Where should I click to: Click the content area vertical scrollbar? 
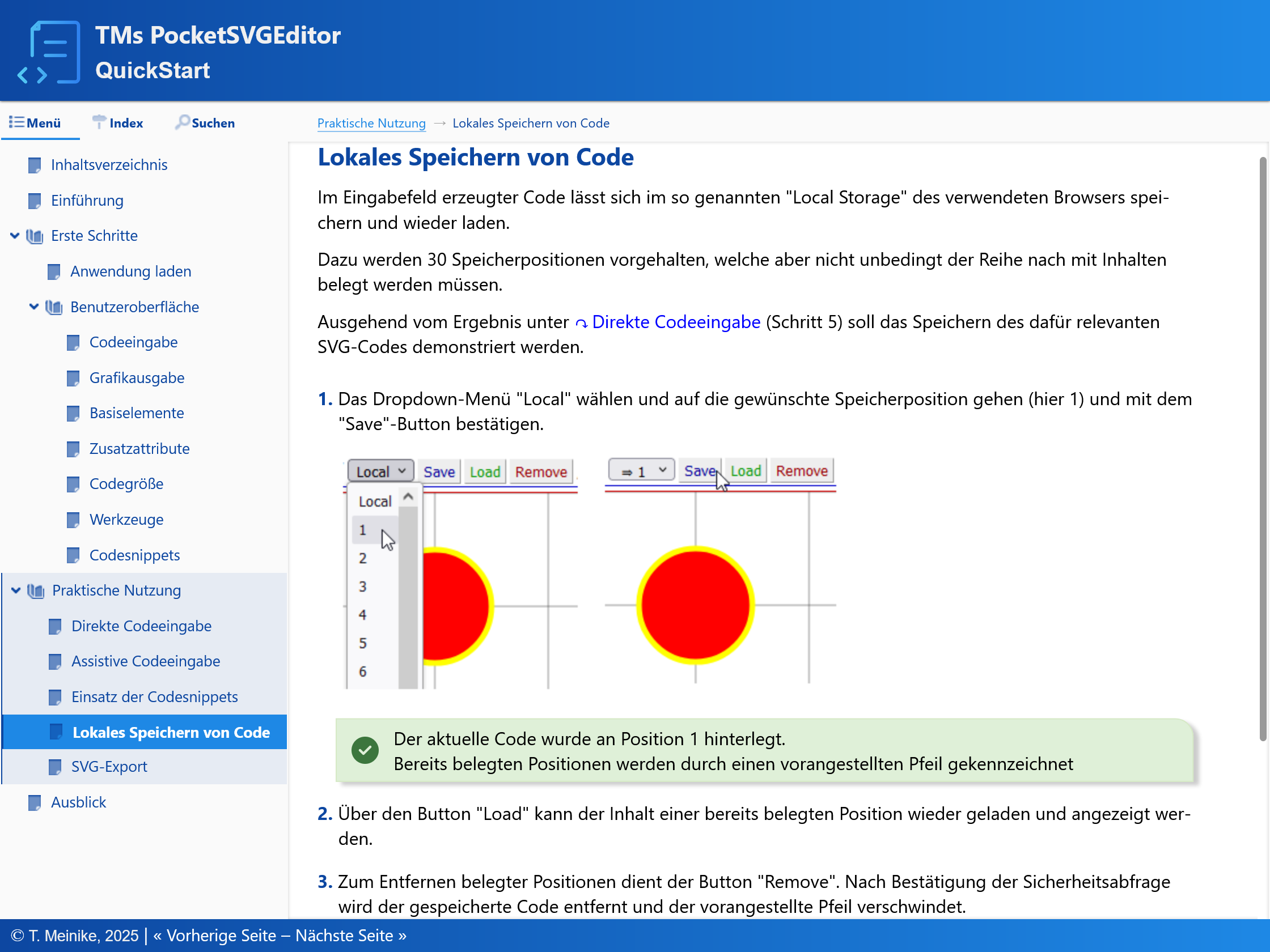click(1263, 448)
